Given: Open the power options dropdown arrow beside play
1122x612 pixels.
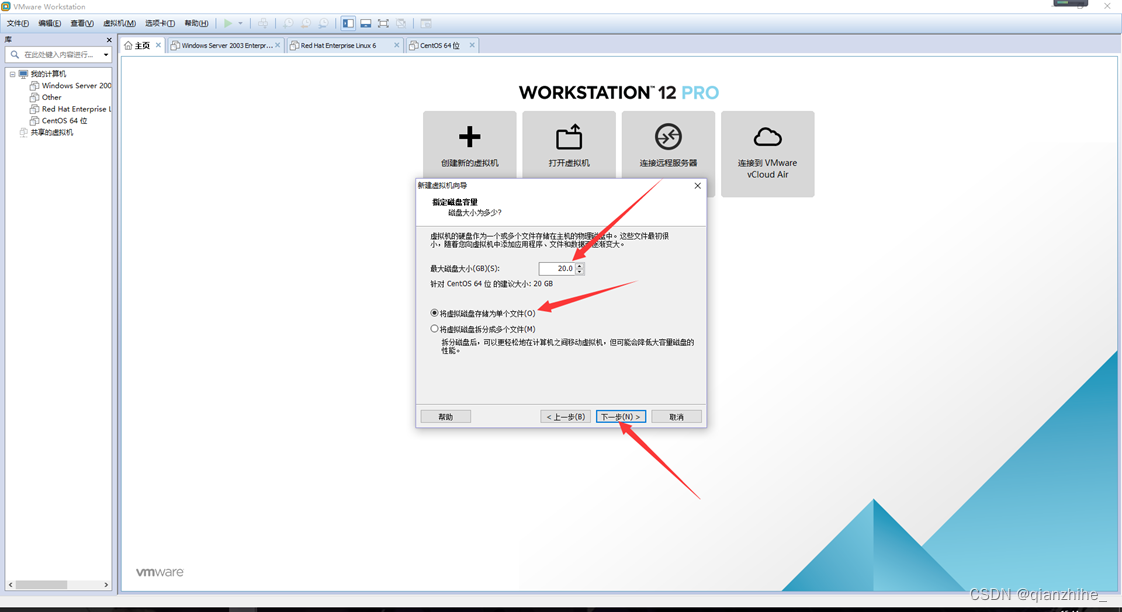Looking at the screenshot, I should (x=240, y=23).
